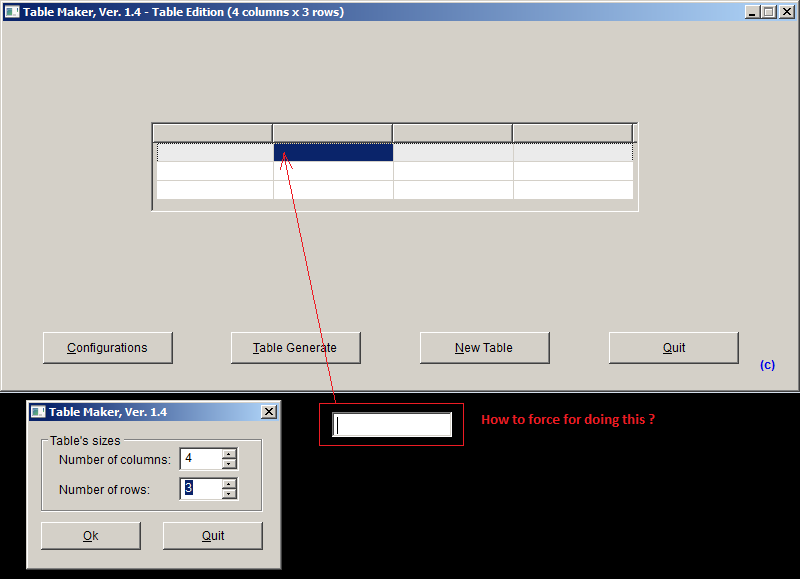Select the Number of columns value field
This screenshot has width=800, height=579.
click(200, 458)
